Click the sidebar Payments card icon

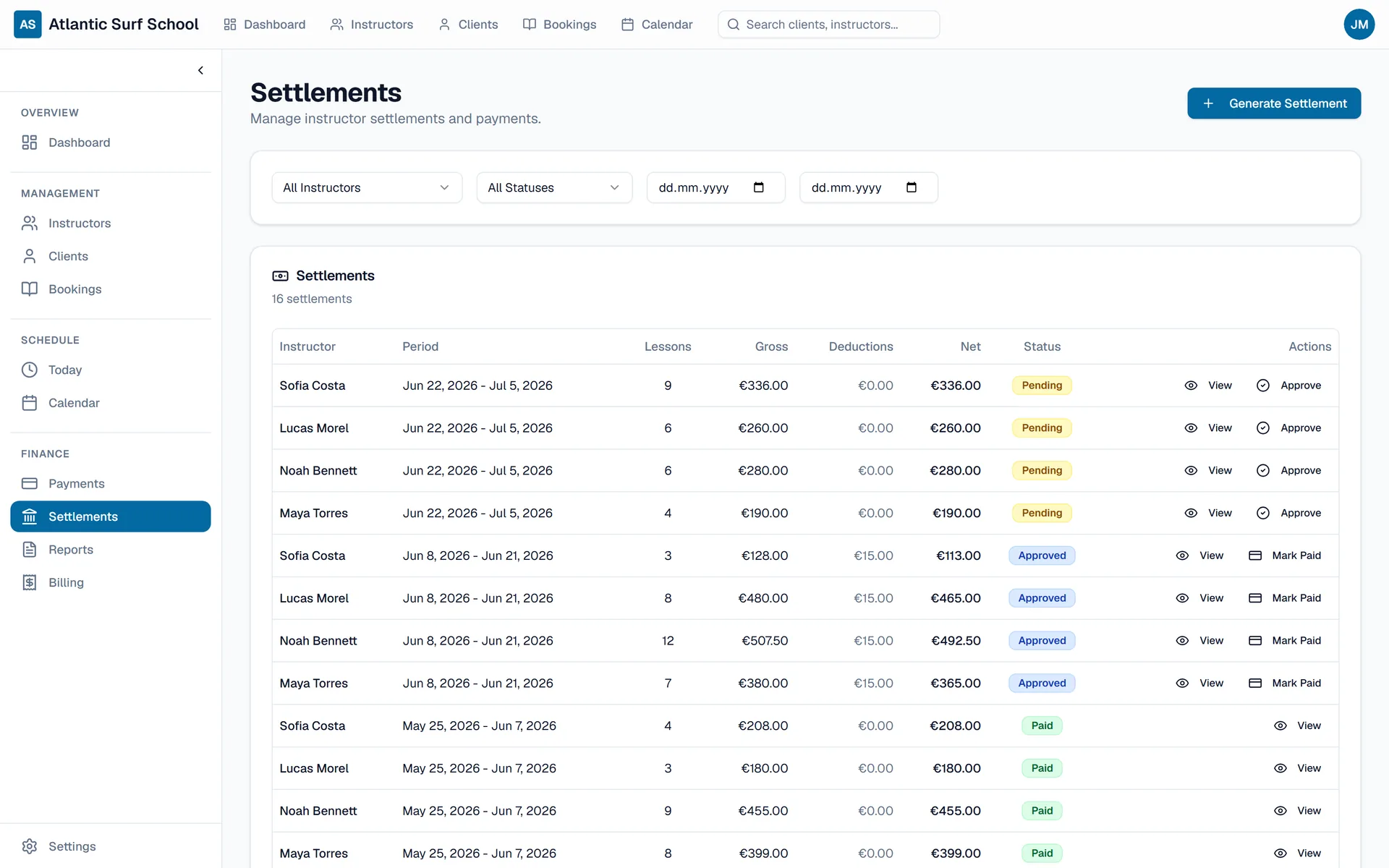click(x=30, y=483)
